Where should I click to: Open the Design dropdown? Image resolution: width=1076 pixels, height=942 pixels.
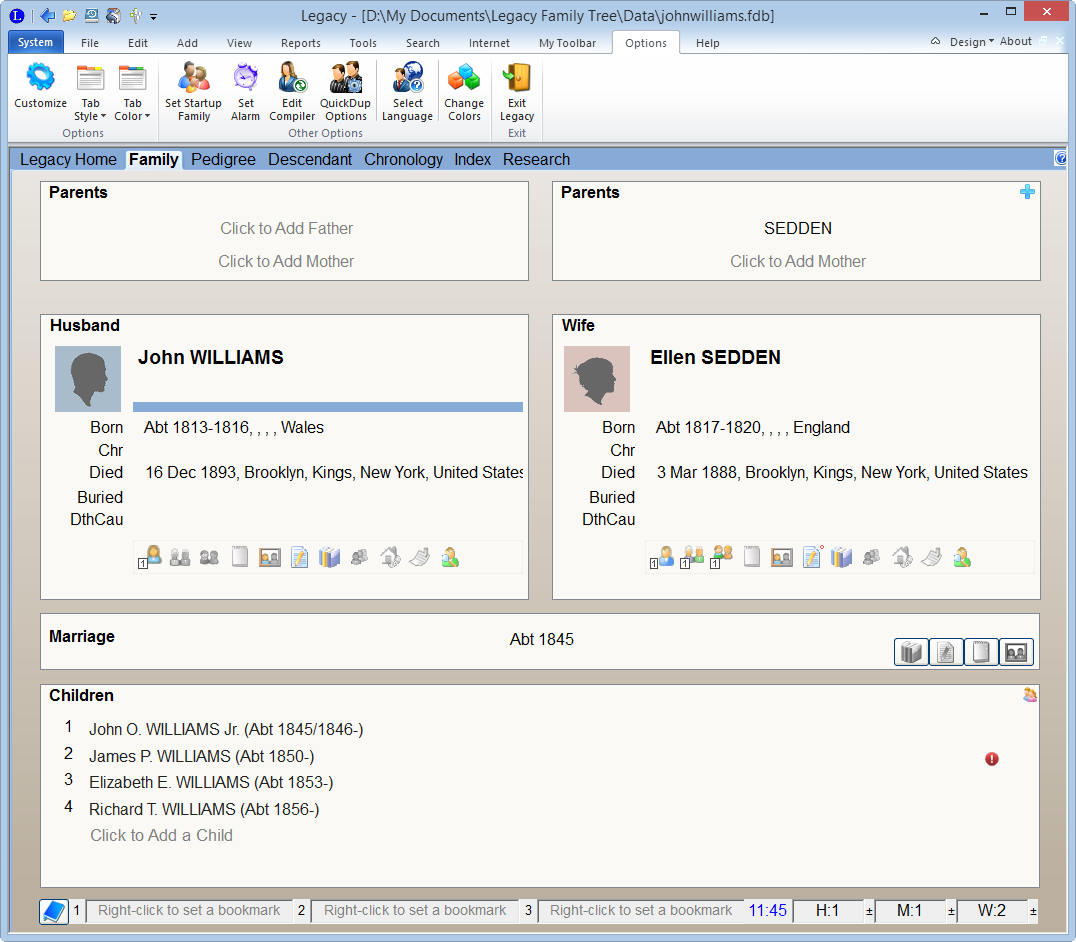click(x=971, y=42)
